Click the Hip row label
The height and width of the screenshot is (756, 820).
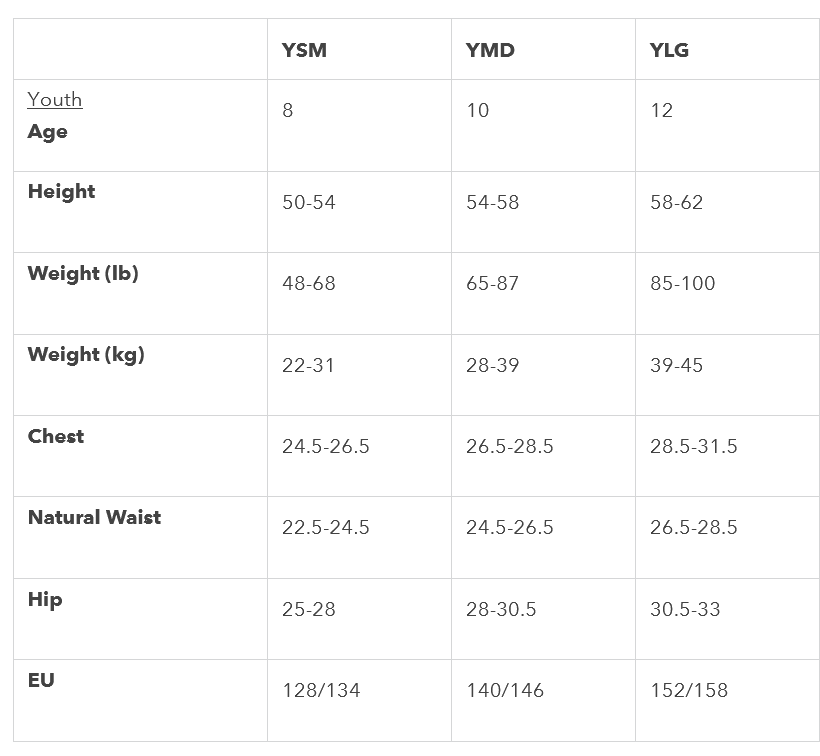[x=45, y=600]
